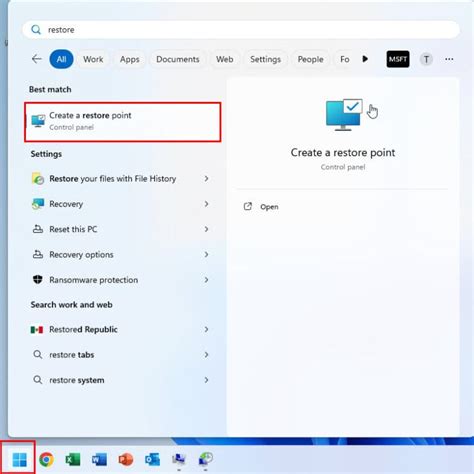
Task: Select the All filter tab
Action: click(x=61, y=59)
